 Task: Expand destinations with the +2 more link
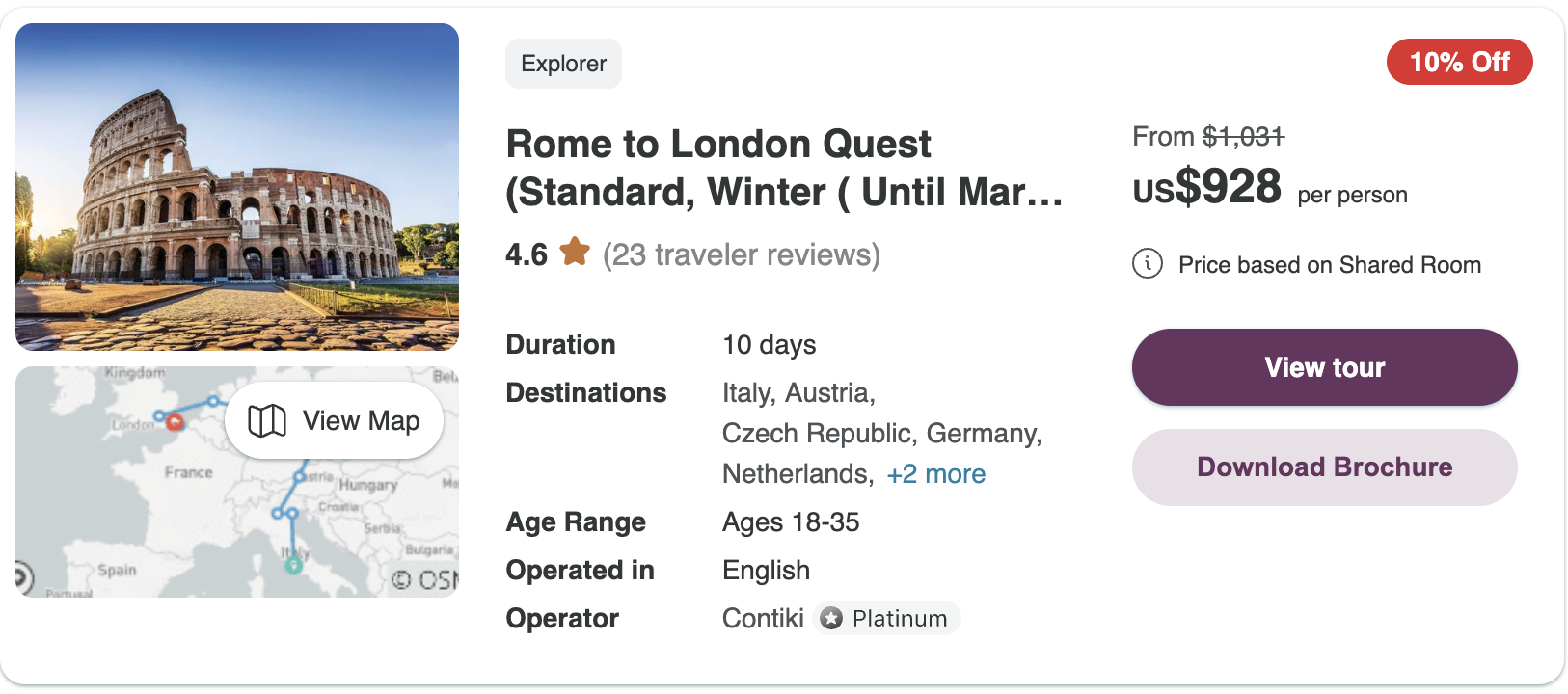coord(935,473)
